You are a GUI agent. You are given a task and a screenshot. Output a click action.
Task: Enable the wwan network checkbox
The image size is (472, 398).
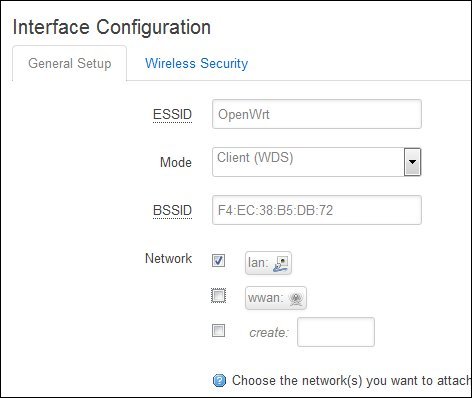[x=219, y=296]
